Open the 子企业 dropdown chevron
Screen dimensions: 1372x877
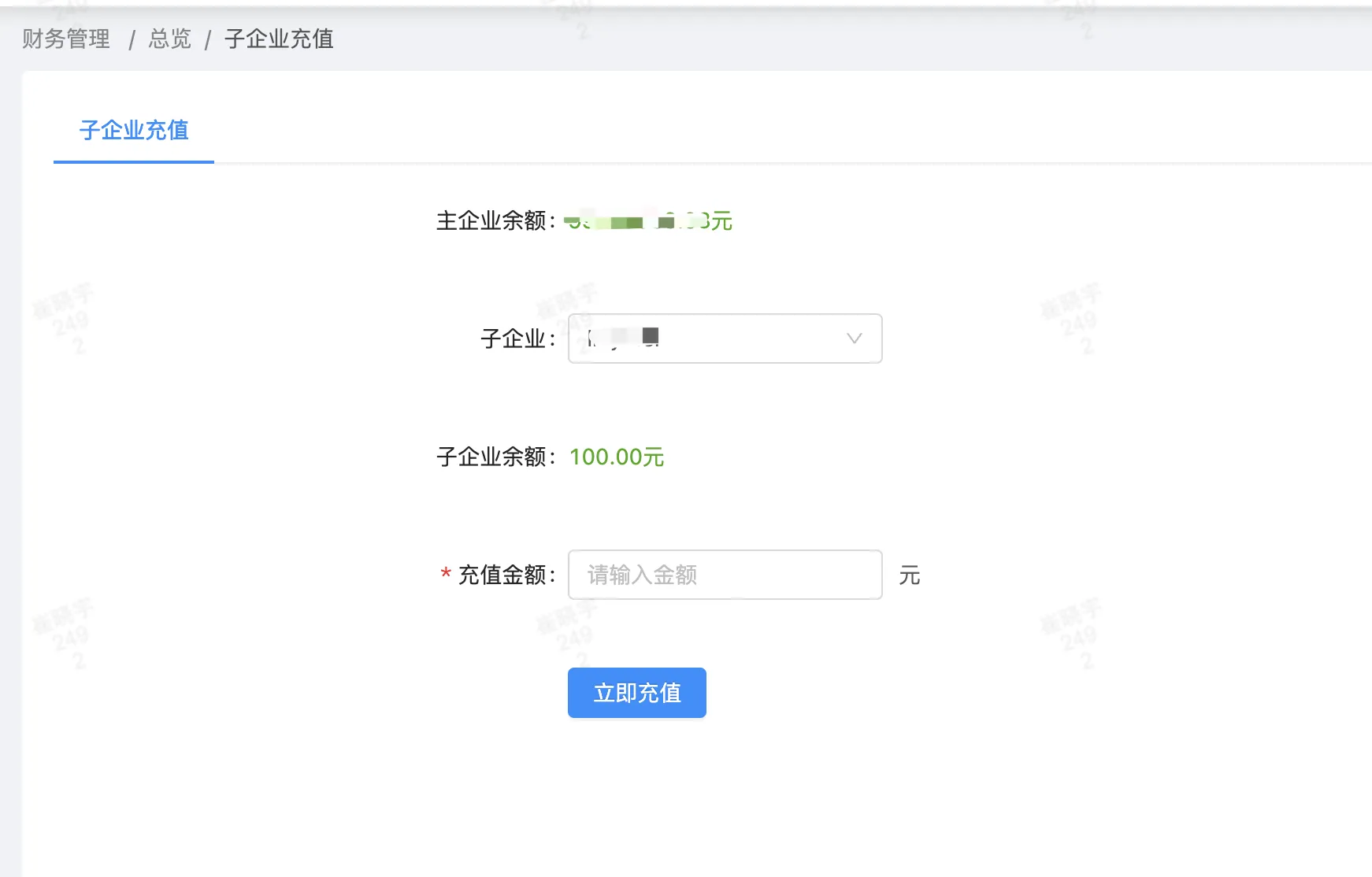click(855, 339)
